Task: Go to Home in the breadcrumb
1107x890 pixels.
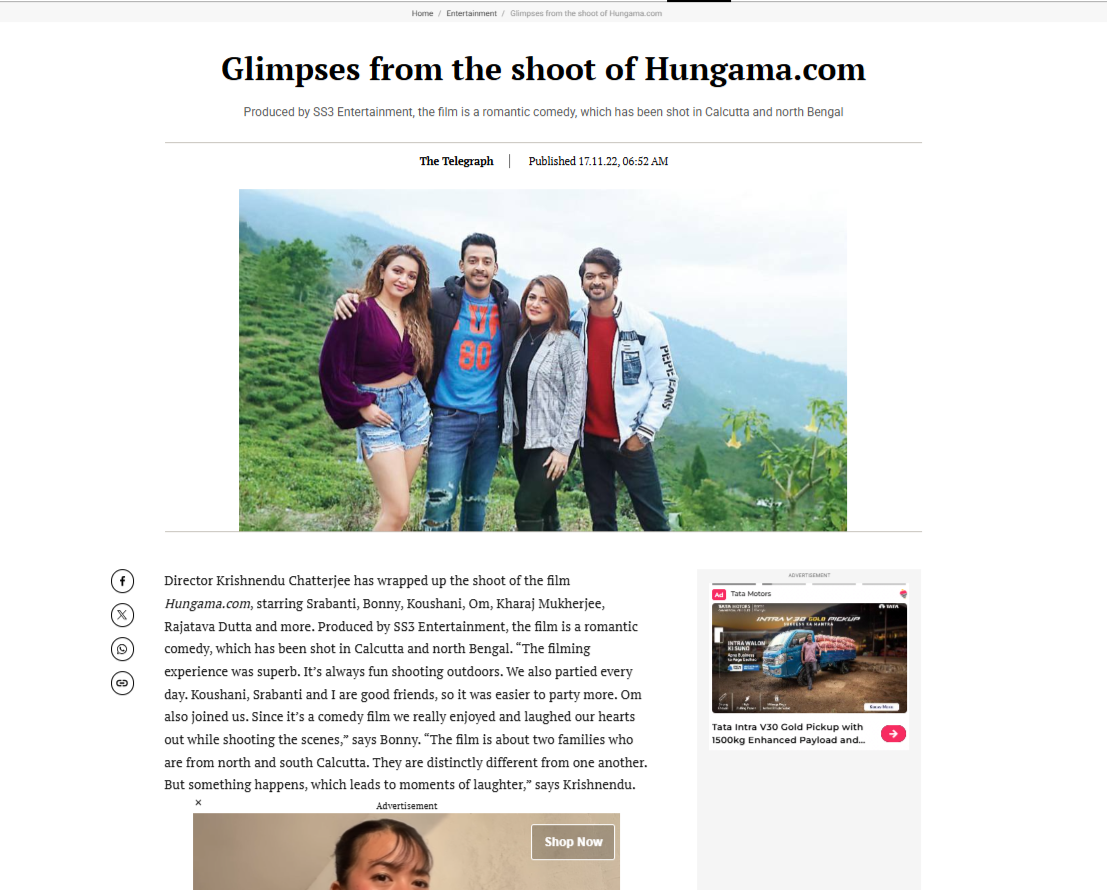Action: tap(422, 13)
